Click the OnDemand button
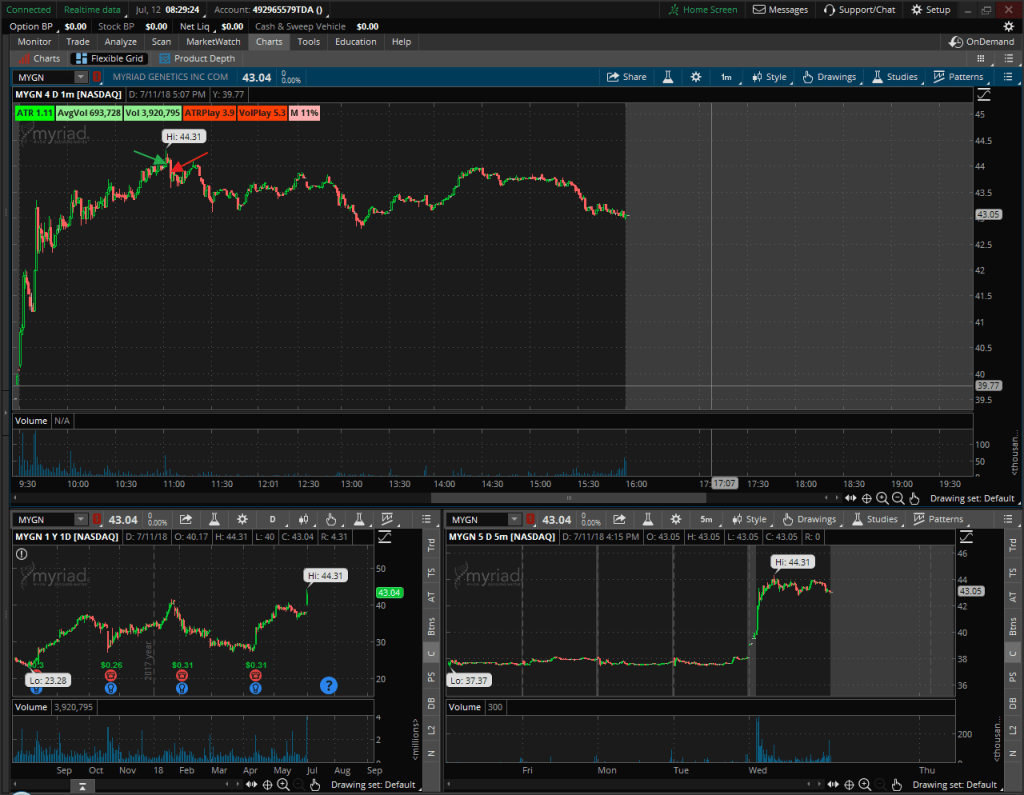 (x=982, y=42)
